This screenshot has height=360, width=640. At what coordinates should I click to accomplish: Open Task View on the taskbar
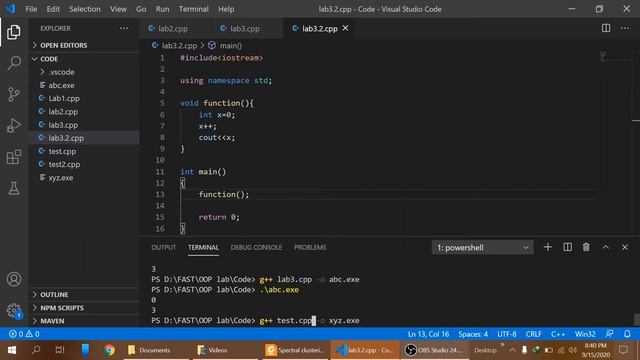tap(60, 350)
